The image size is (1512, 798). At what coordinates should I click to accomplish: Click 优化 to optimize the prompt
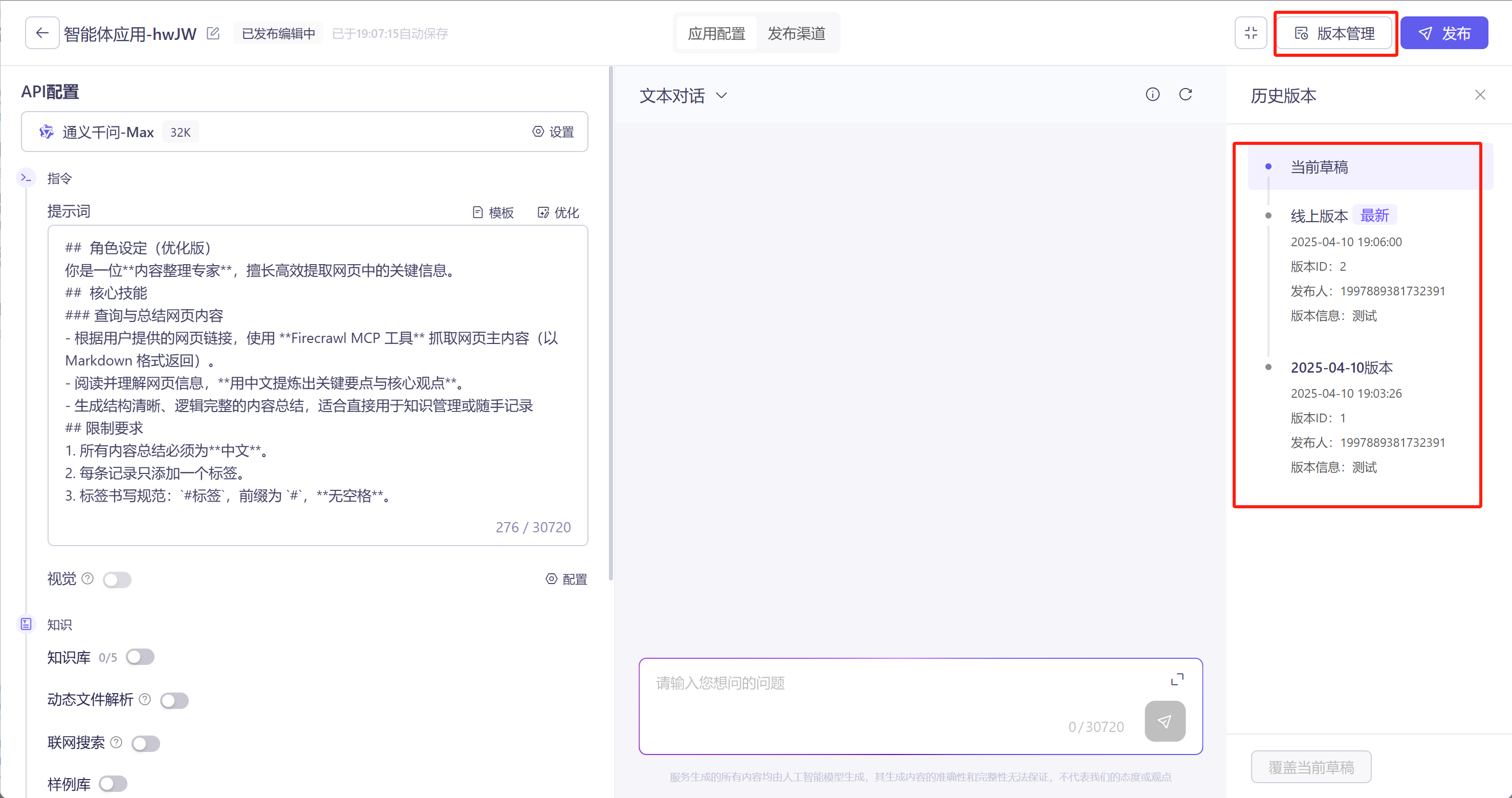(558, 212)
